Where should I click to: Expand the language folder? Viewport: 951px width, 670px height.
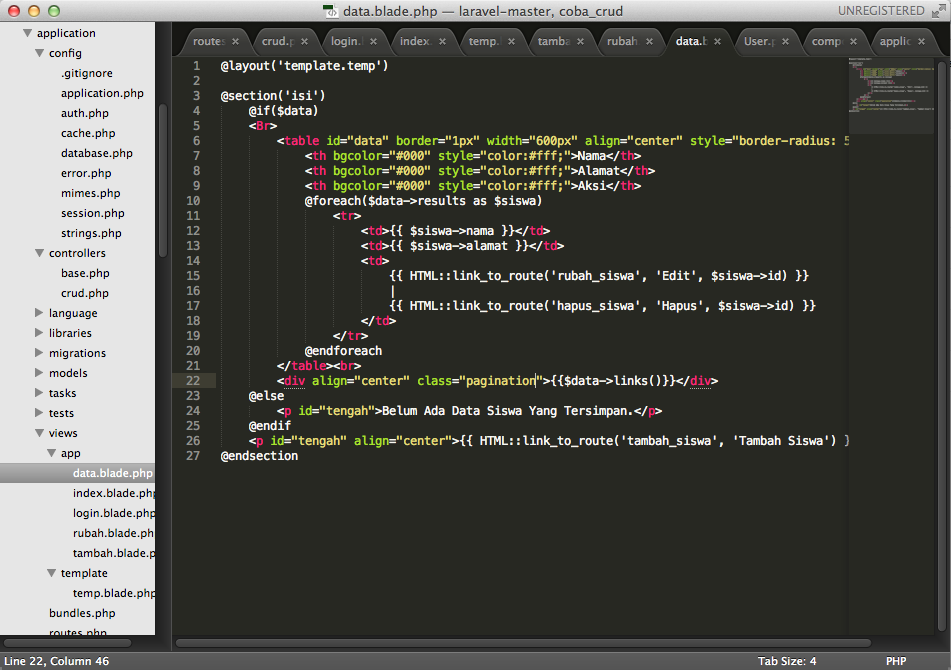point(39,313)
